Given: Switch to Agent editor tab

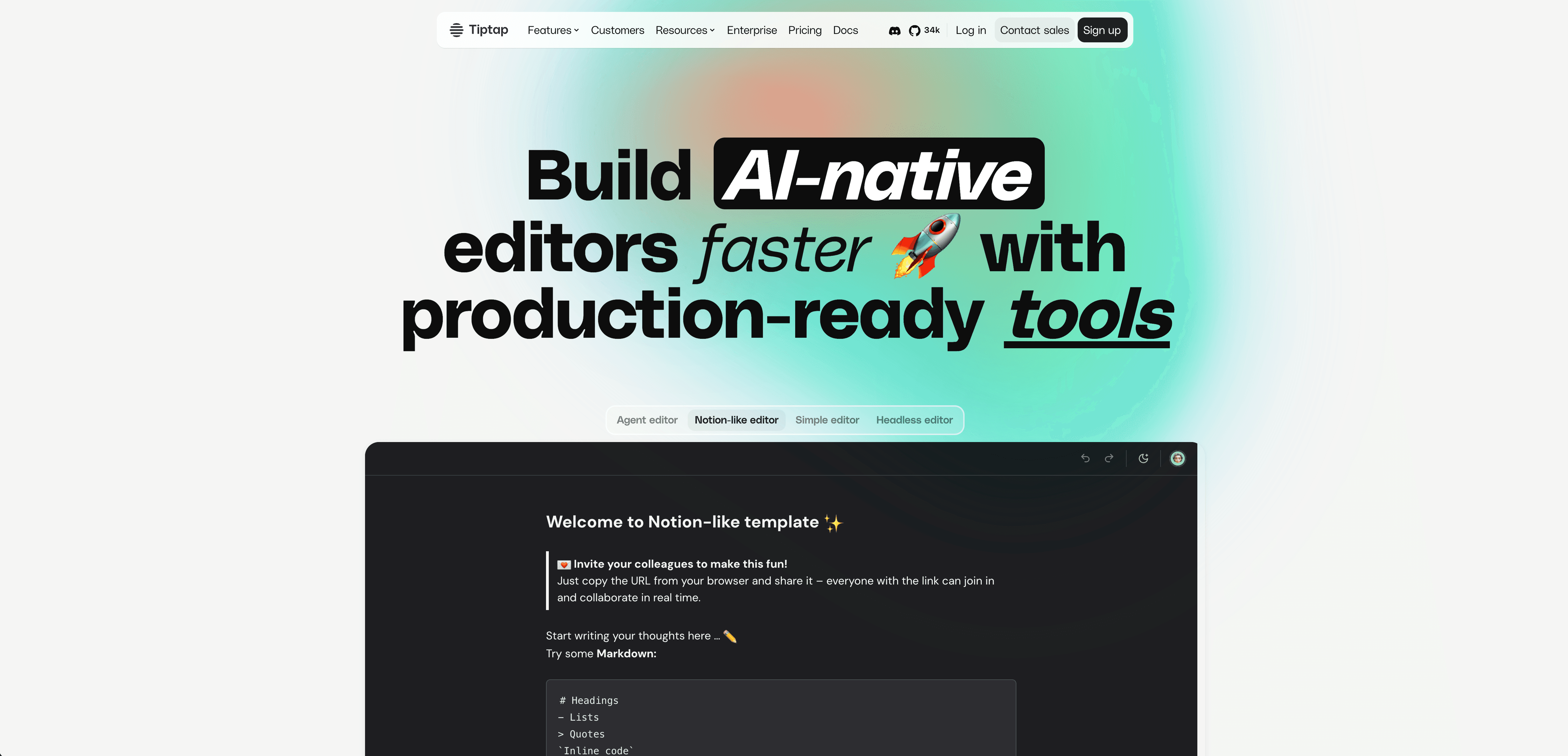Looking at the screenshot, I should (646, 420).
